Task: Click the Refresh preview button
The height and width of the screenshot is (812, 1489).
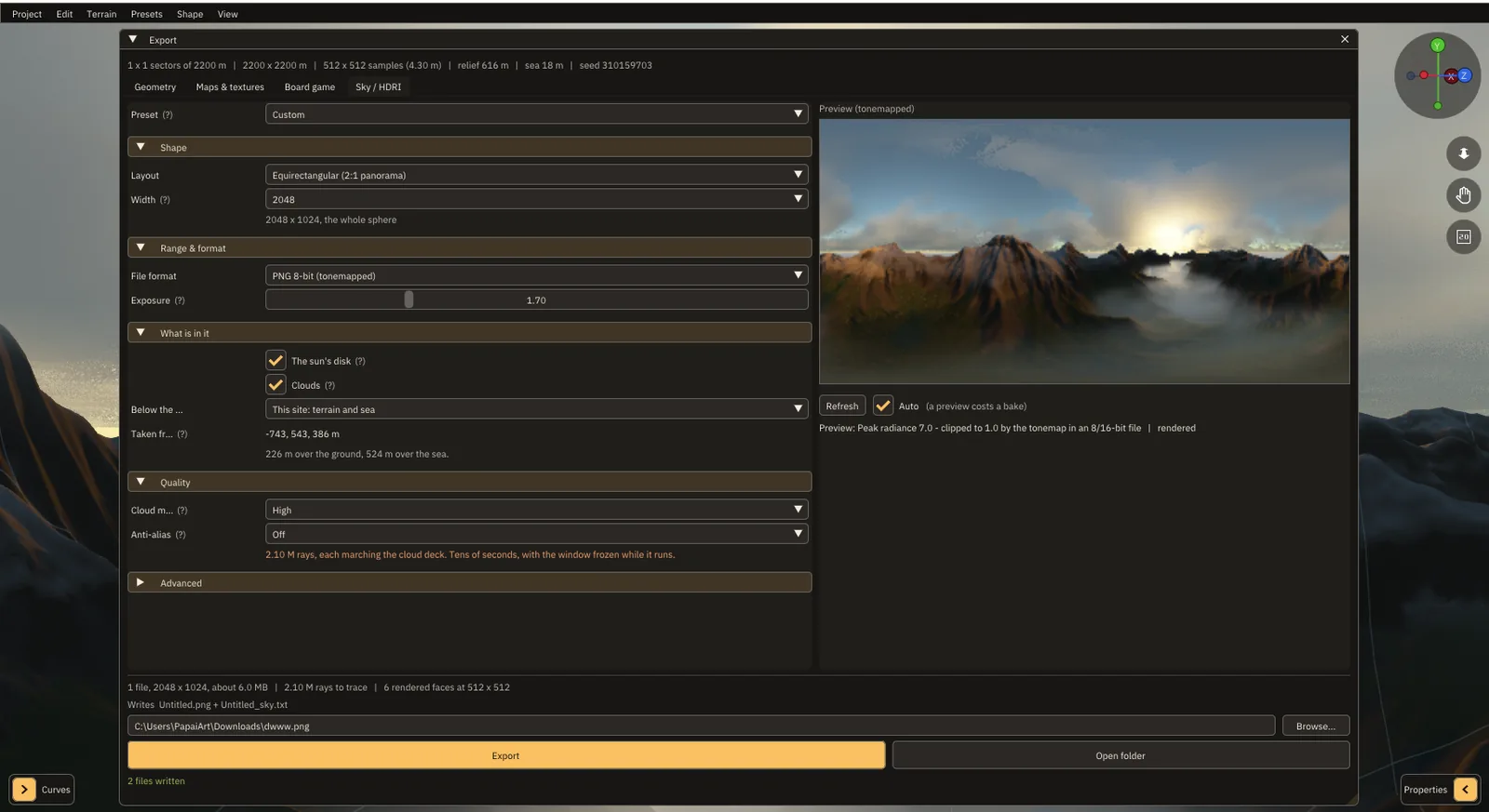Action: [842, 406]
